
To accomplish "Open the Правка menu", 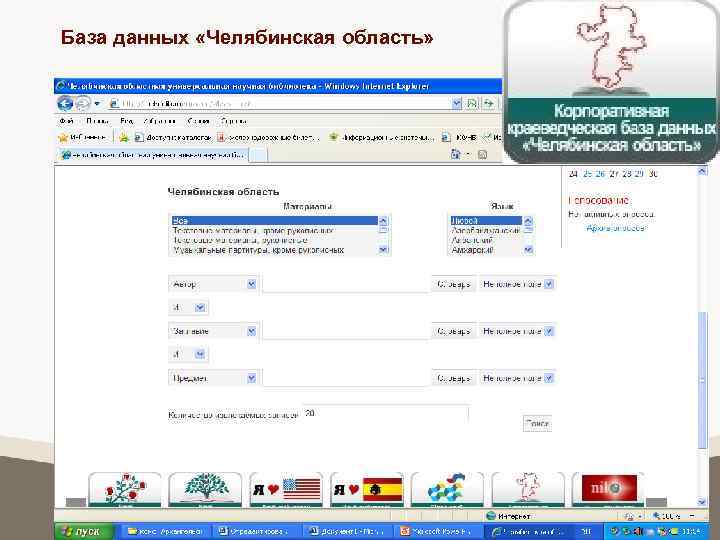I will pyautogui.click(x=97, y=121).
